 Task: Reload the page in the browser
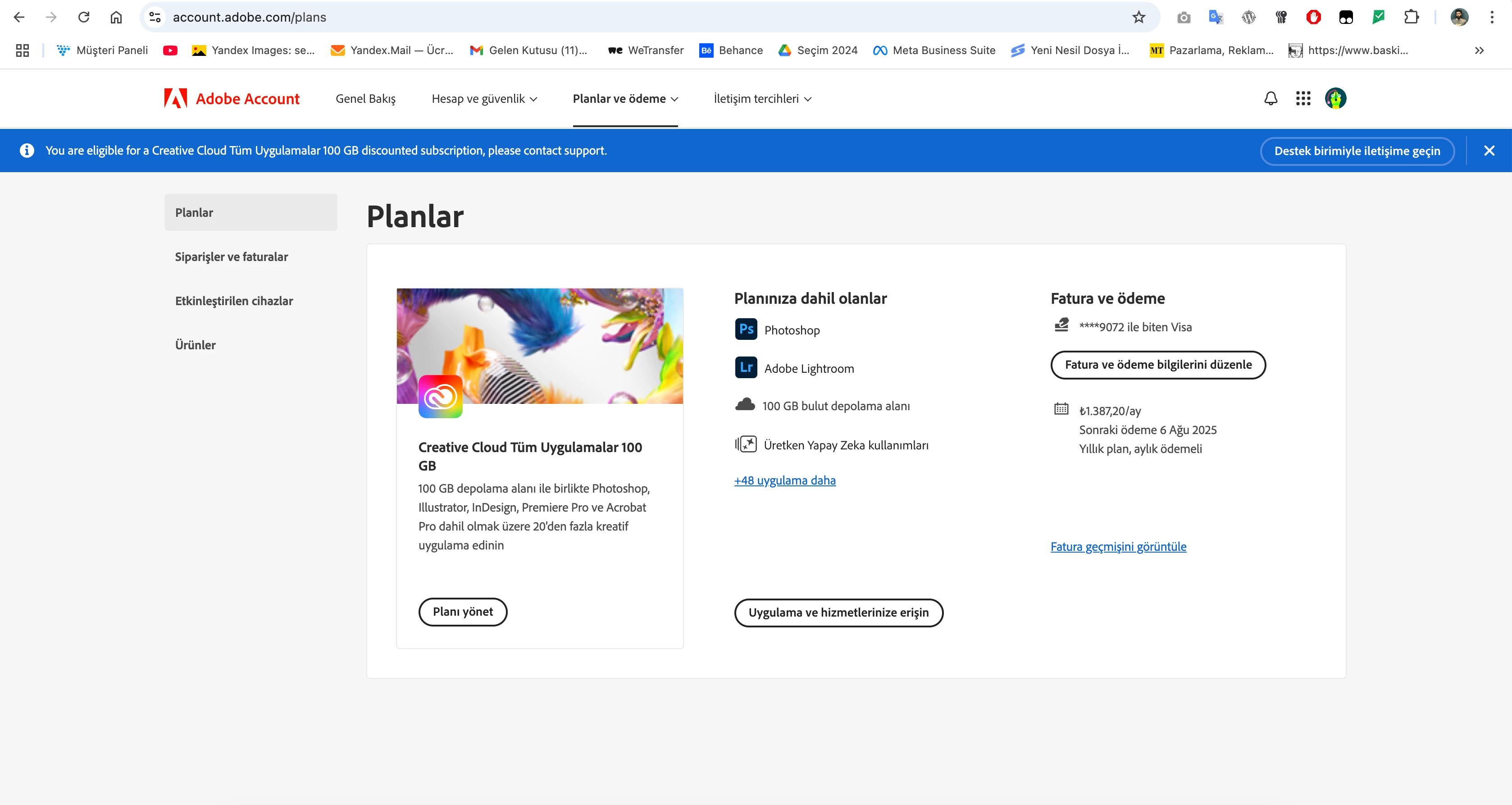84,17
